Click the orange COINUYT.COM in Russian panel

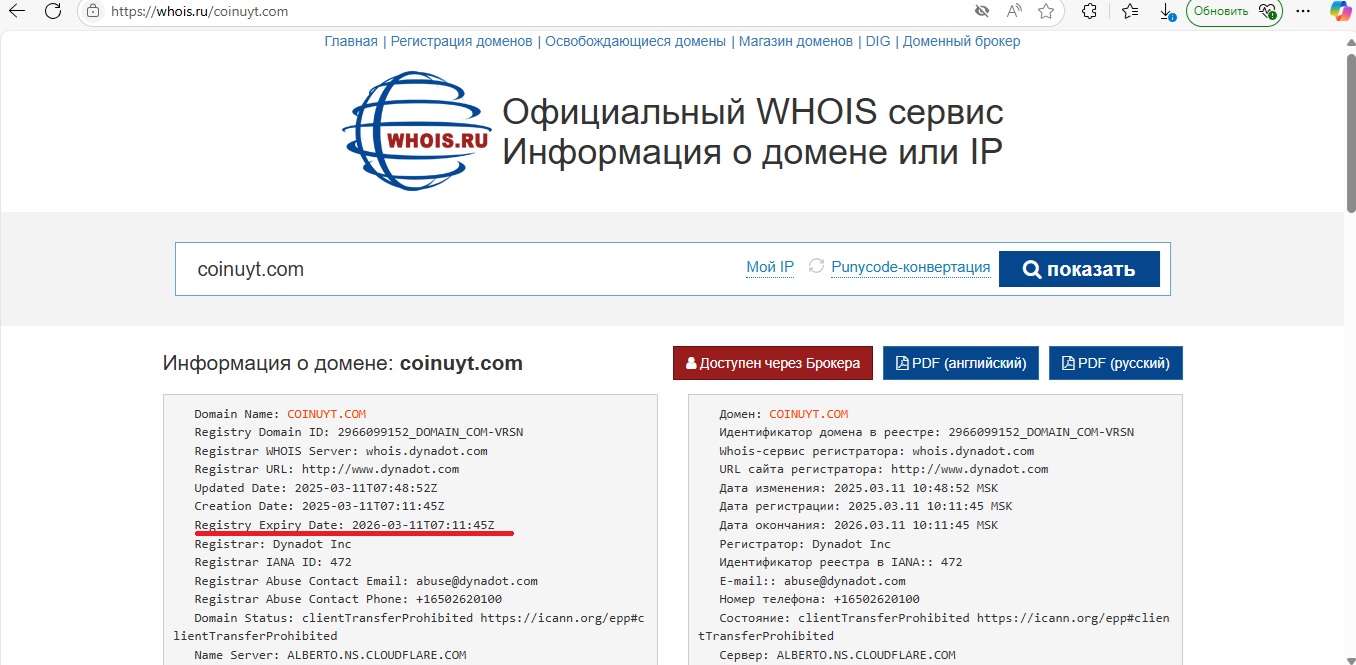(x=808, y=414)
